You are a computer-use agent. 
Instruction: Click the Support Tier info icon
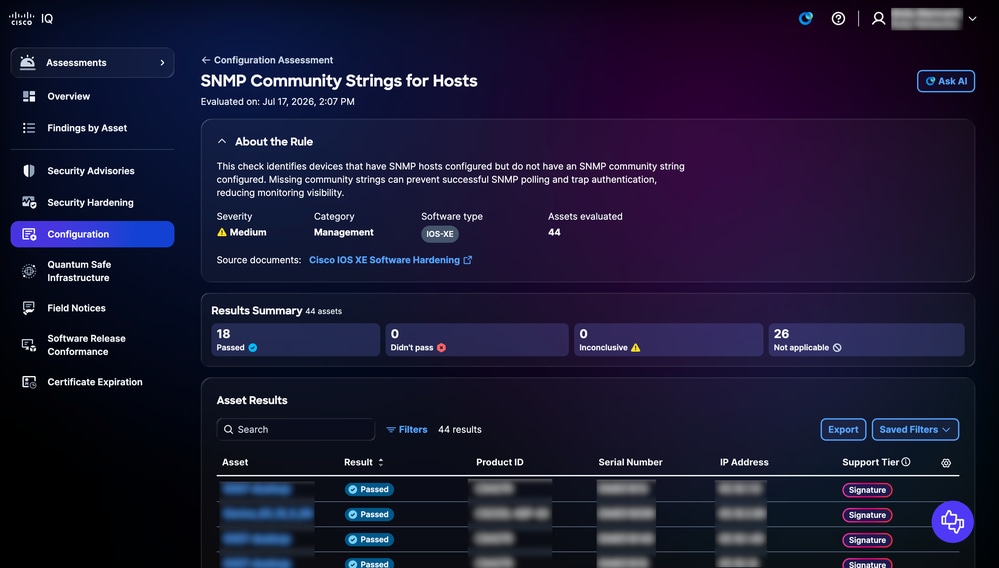coord(906,462)
